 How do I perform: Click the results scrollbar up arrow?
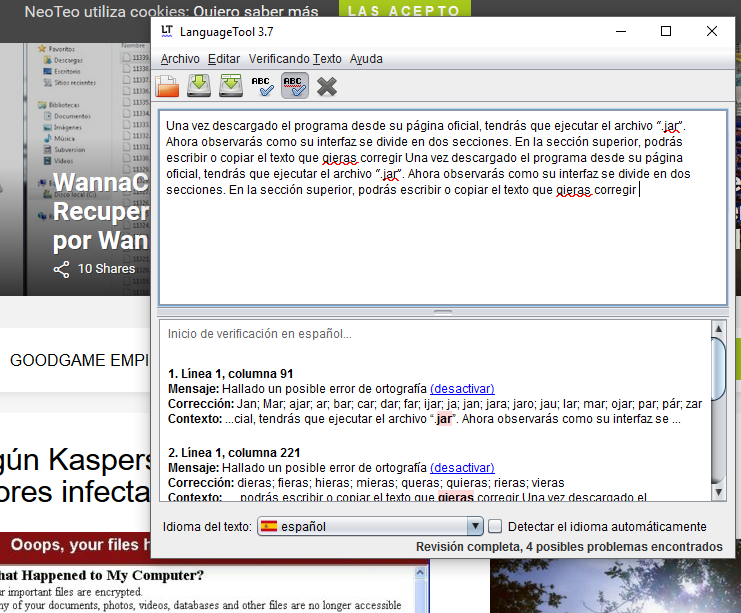tap(718, 328)
